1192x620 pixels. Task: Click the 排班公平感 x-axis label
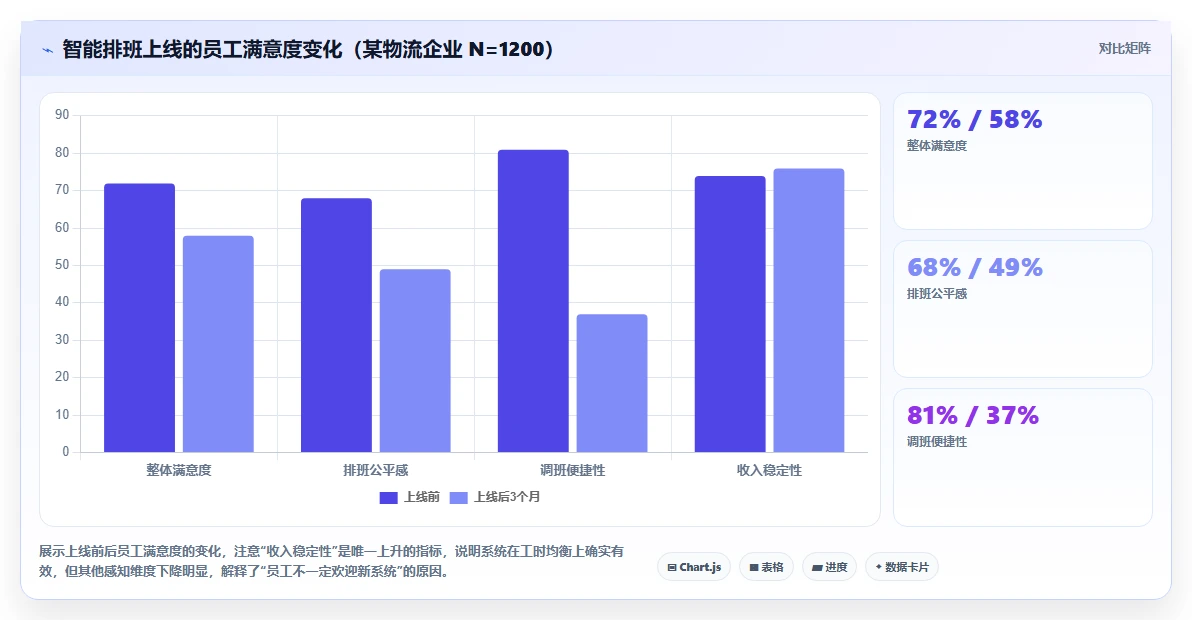[x=376, y=470]
